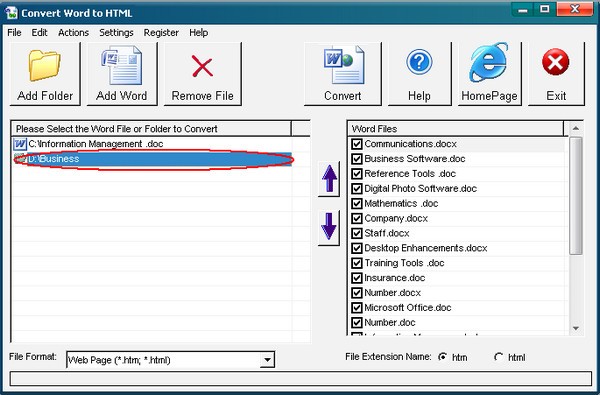Image resolution: width=600 pixels, height=395 pixels.
Task: Click the Word Files vertical scrollbar thumb
Action: coord(576,196)
